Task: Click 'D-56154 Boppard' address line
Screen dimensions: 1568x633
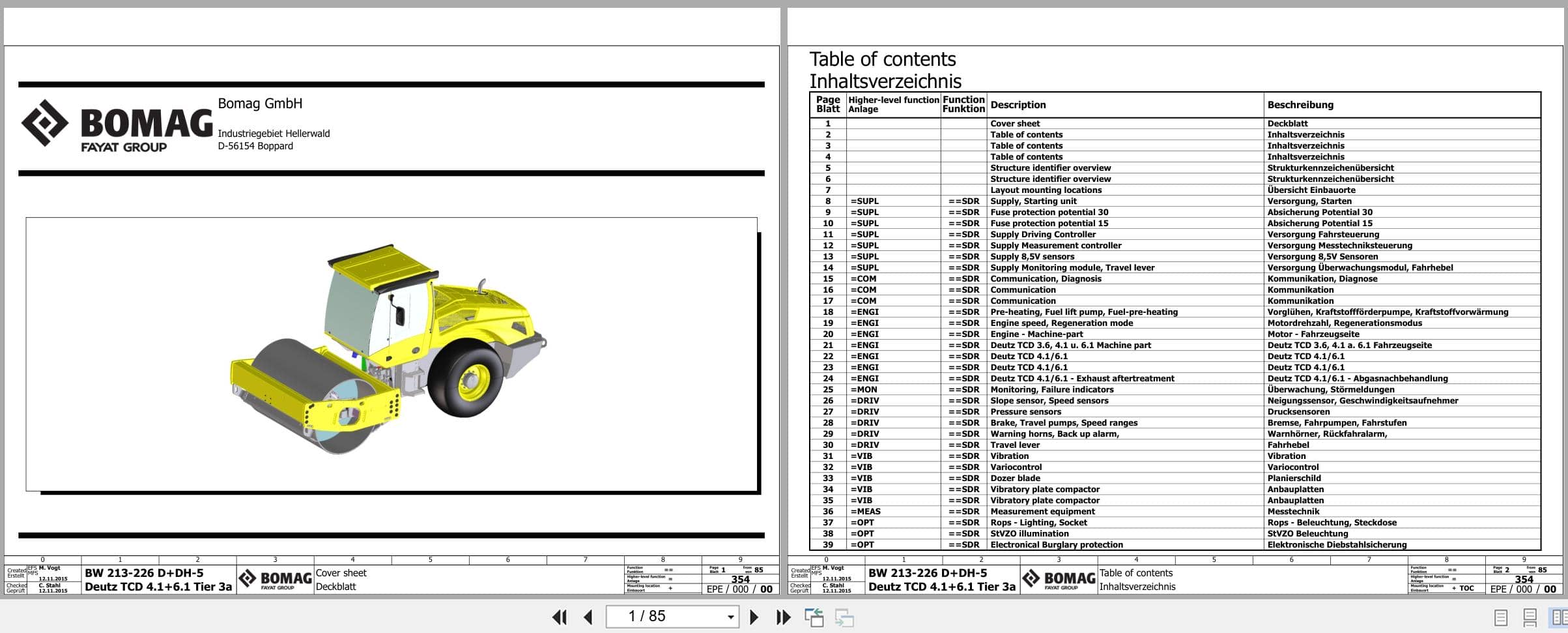Action: tap(255, 146)
